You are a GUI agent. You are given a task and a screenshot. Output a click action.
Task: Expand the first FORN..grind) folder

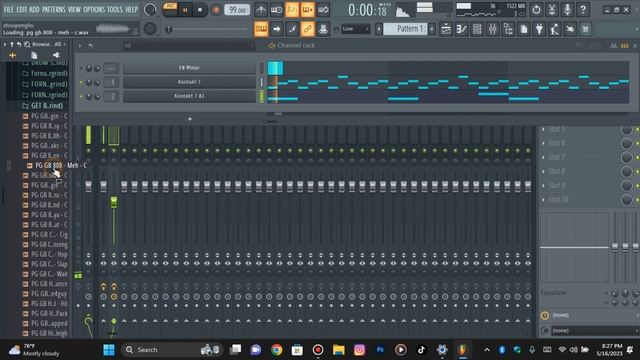44,84
